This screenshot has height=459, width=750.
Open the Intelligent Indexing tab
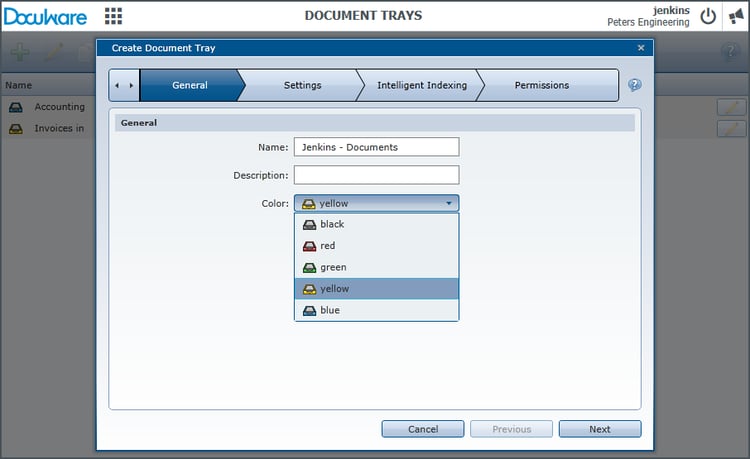(421, 85)
